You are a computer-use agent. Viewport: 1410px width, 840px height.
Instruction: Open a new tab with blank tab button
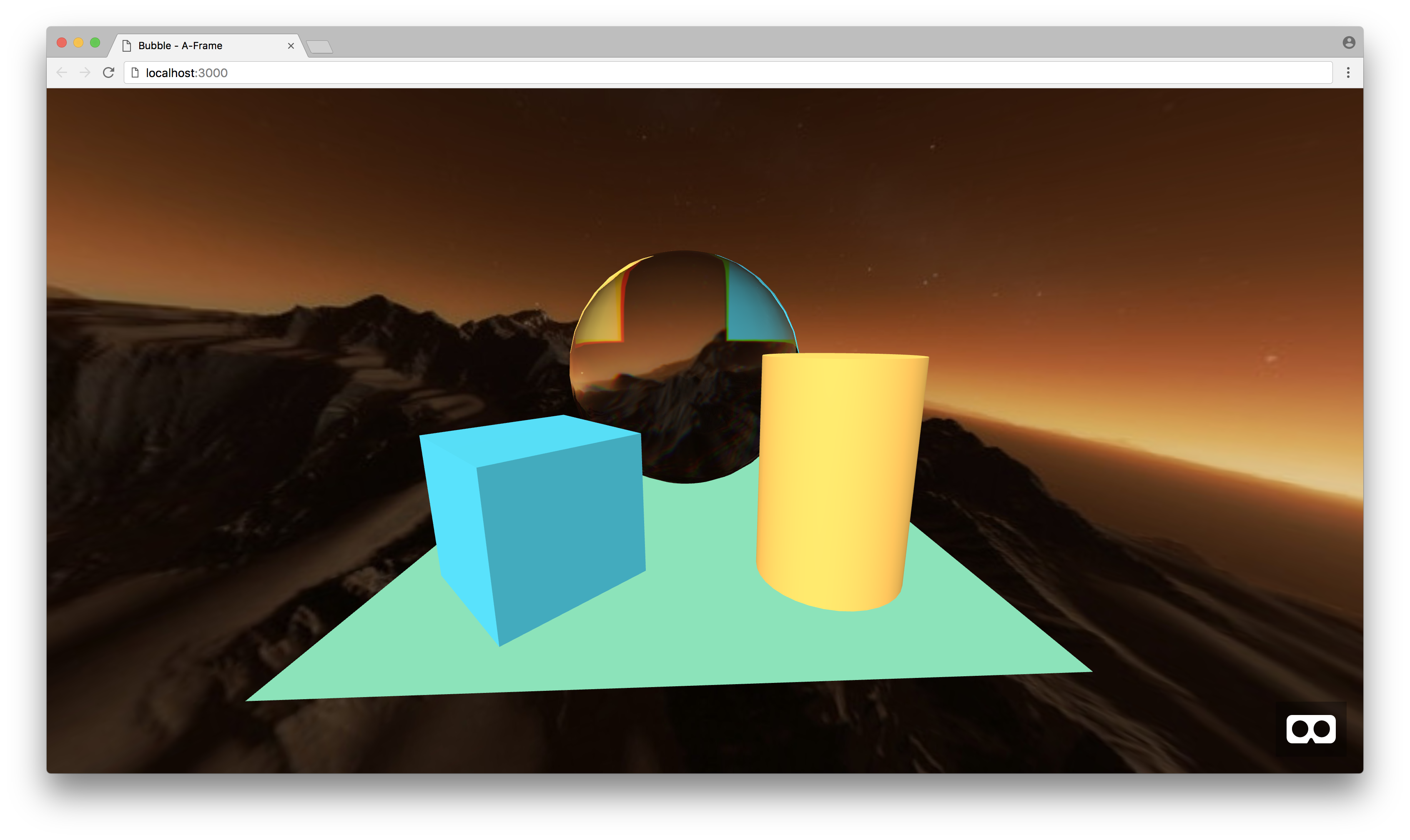pos(320,46)
